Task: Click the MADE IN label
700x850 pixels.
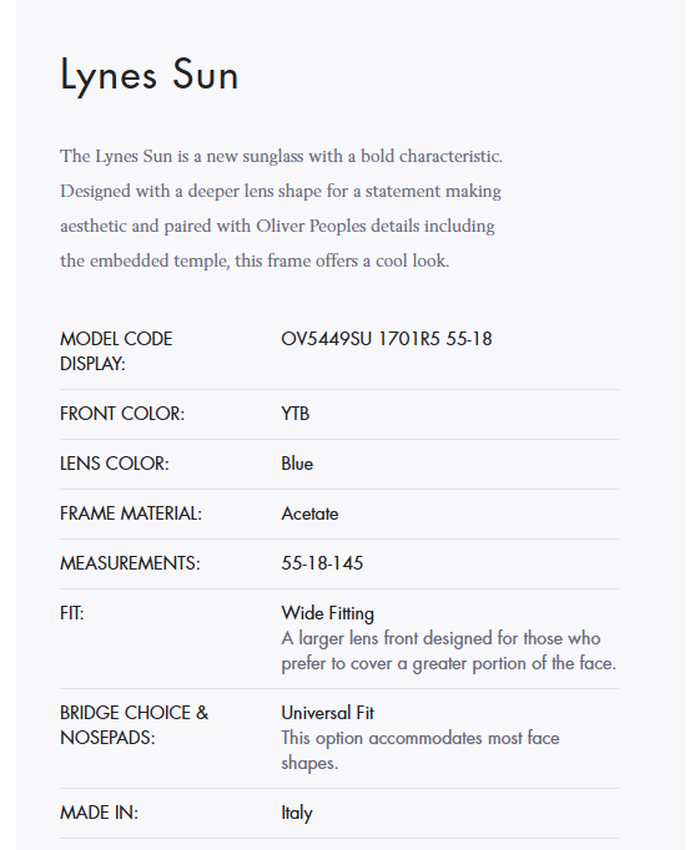Action: point(99,813)
